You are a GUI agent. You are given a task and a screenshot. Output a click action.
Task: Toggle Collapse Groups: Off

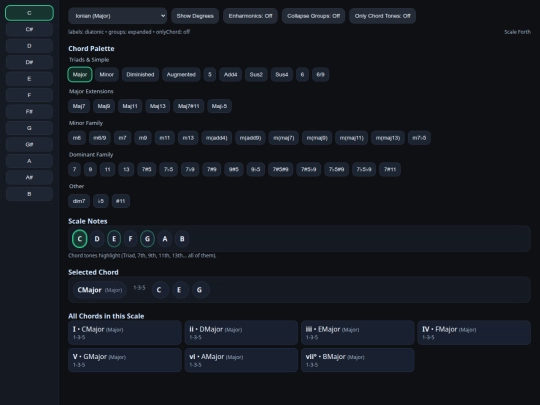(313, 16)
